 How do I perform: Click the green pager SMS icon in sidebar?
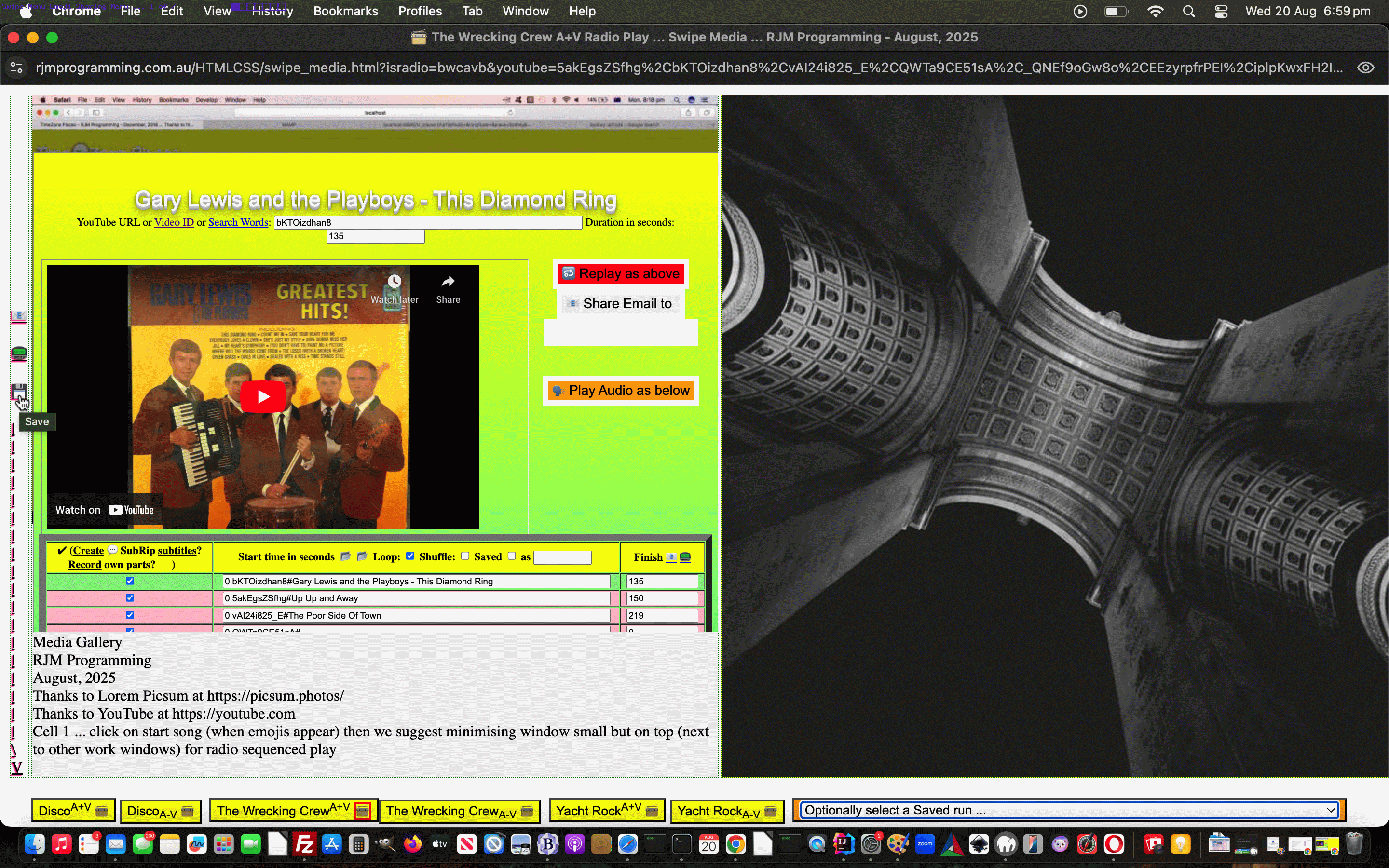19,353
